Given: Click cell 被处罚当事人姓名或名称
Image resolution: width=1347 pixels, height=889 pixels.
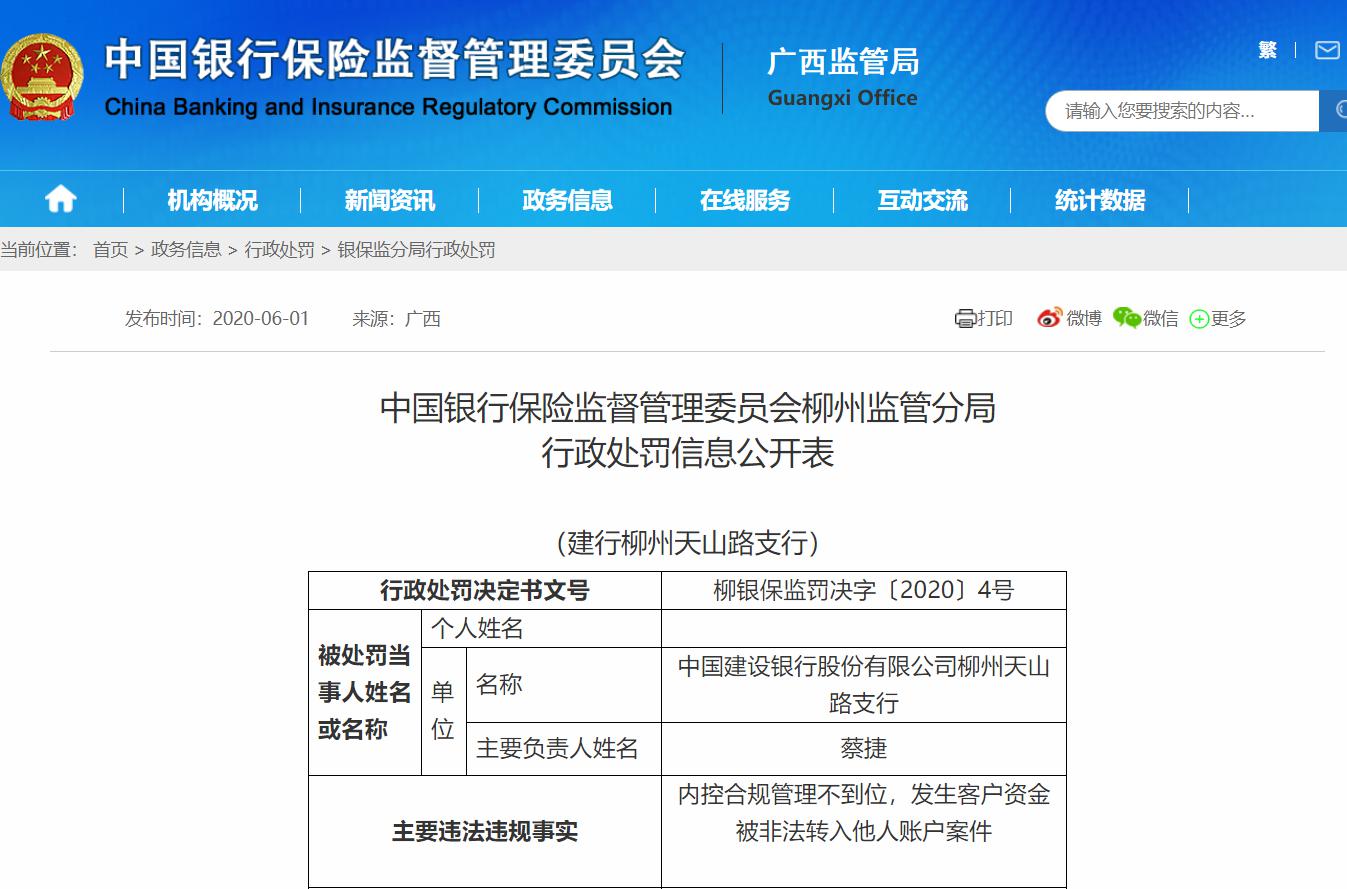Looking at the screenshot, I should tap(365, 692).
